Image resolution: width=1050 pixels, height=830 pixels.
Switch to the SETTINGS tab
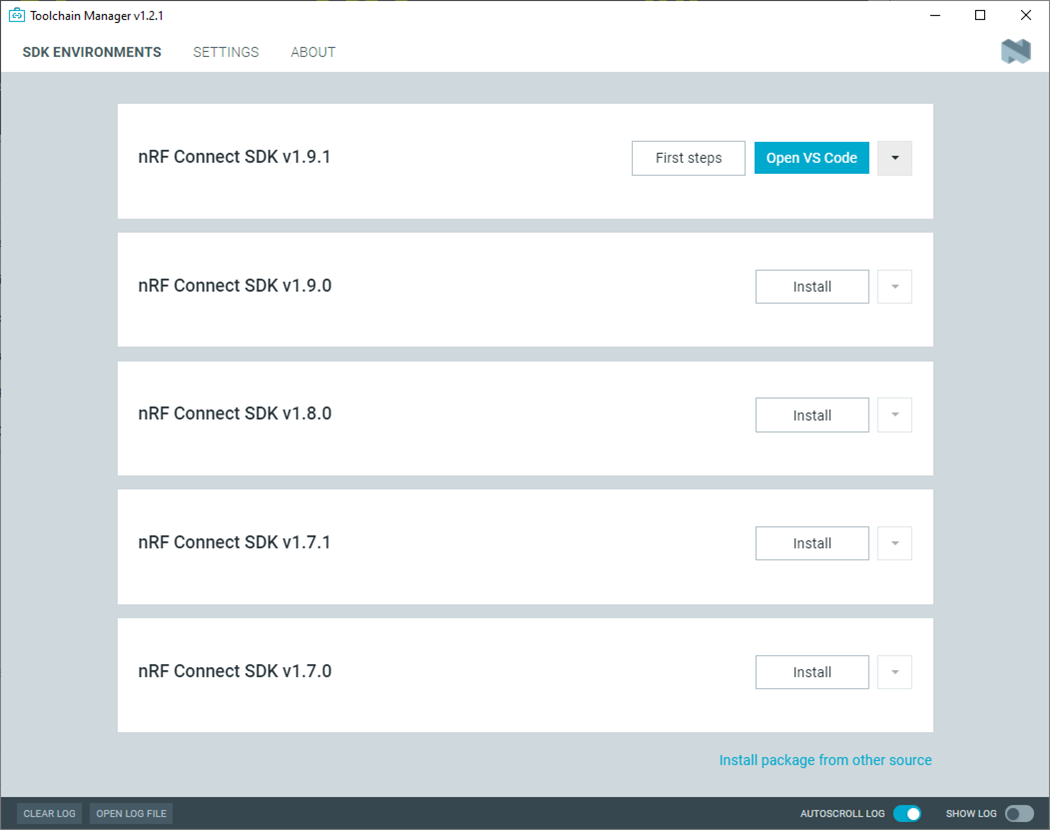coord(225,52)
